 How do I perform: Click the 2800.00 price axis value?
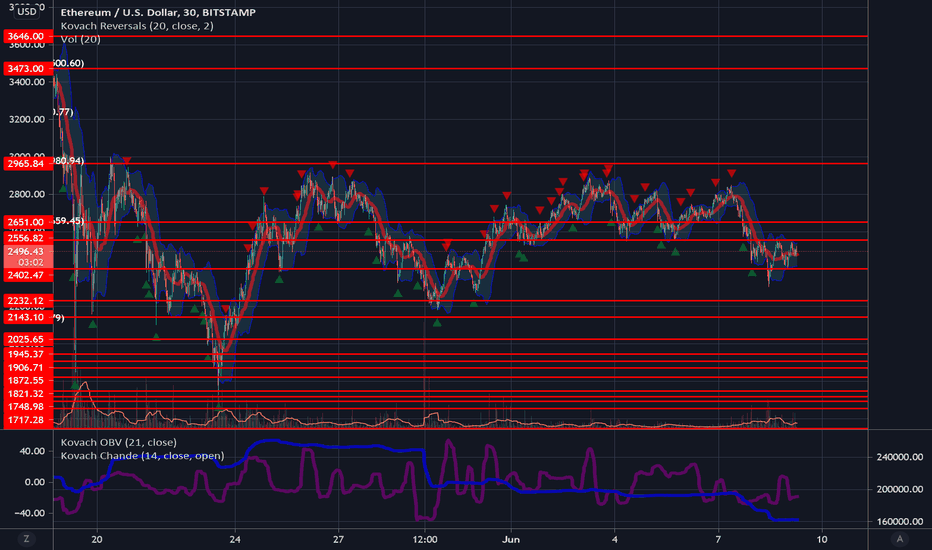27,194
